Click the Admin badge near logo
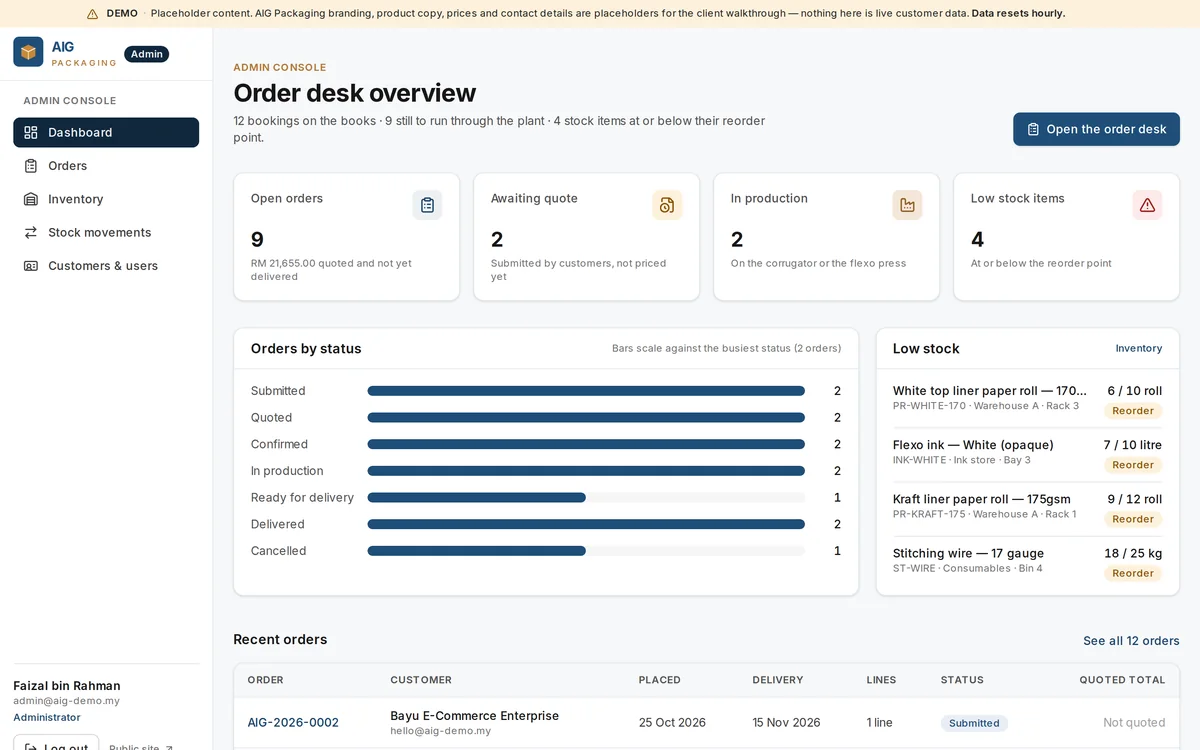The width and height of the screenshot is (1200, 750). click(x=146, y=54)
